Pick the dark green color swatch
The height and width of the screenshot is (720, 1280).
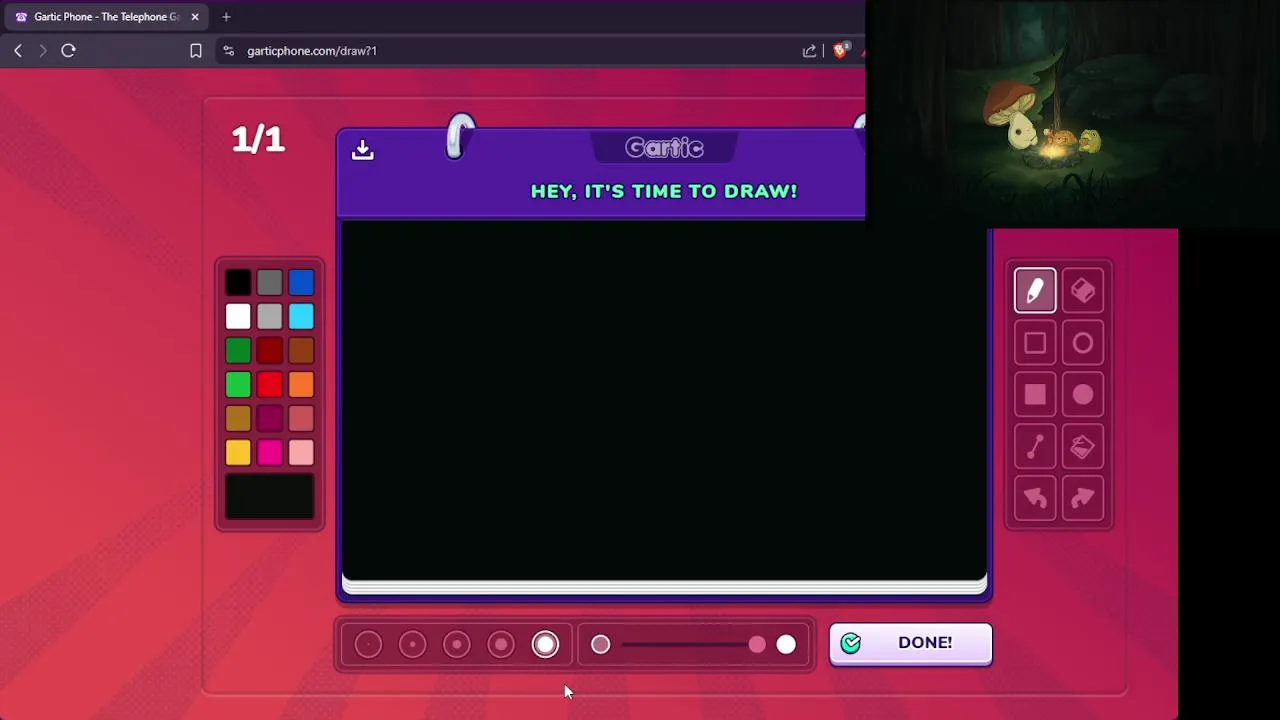238,351
